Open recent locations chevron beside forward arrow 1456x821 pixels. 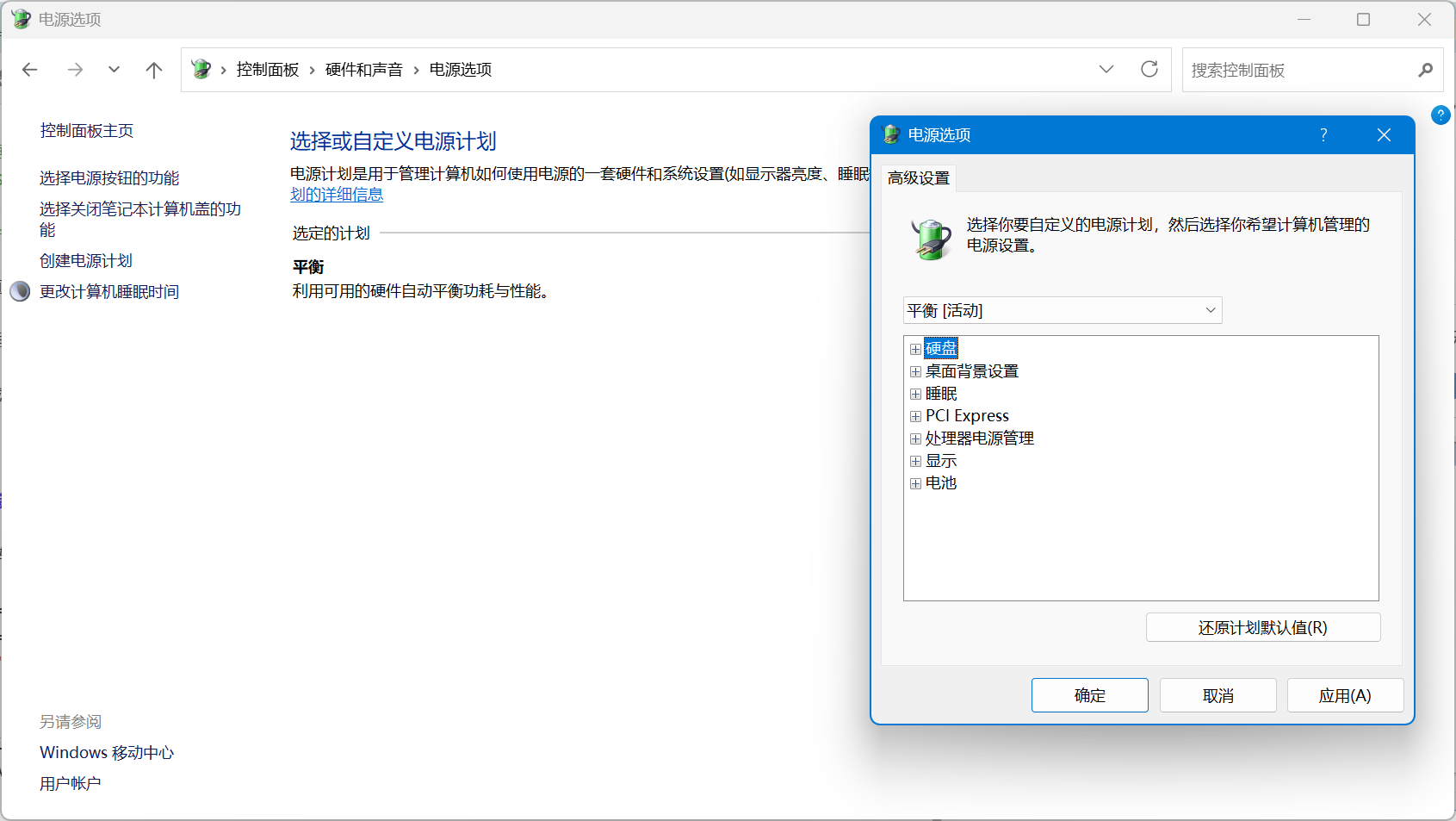(x=114, y=70)
